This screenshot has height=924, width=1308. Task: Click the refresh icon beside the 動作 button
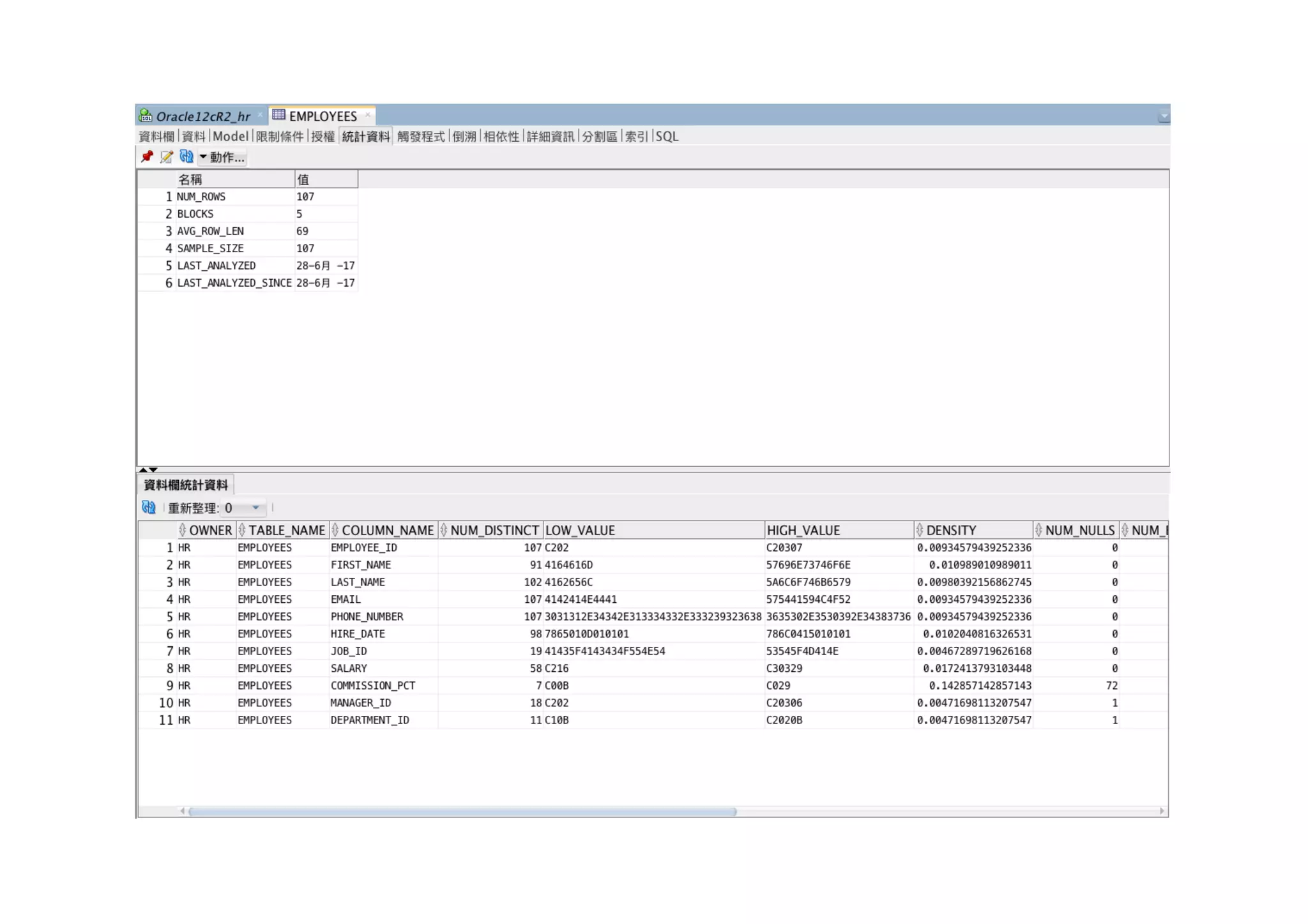(186, 156)
